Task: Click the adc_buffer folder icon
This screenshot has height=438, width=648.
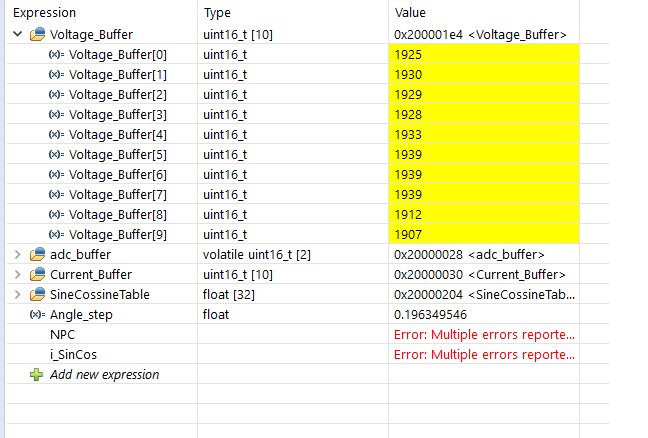Action: point(38,255)
